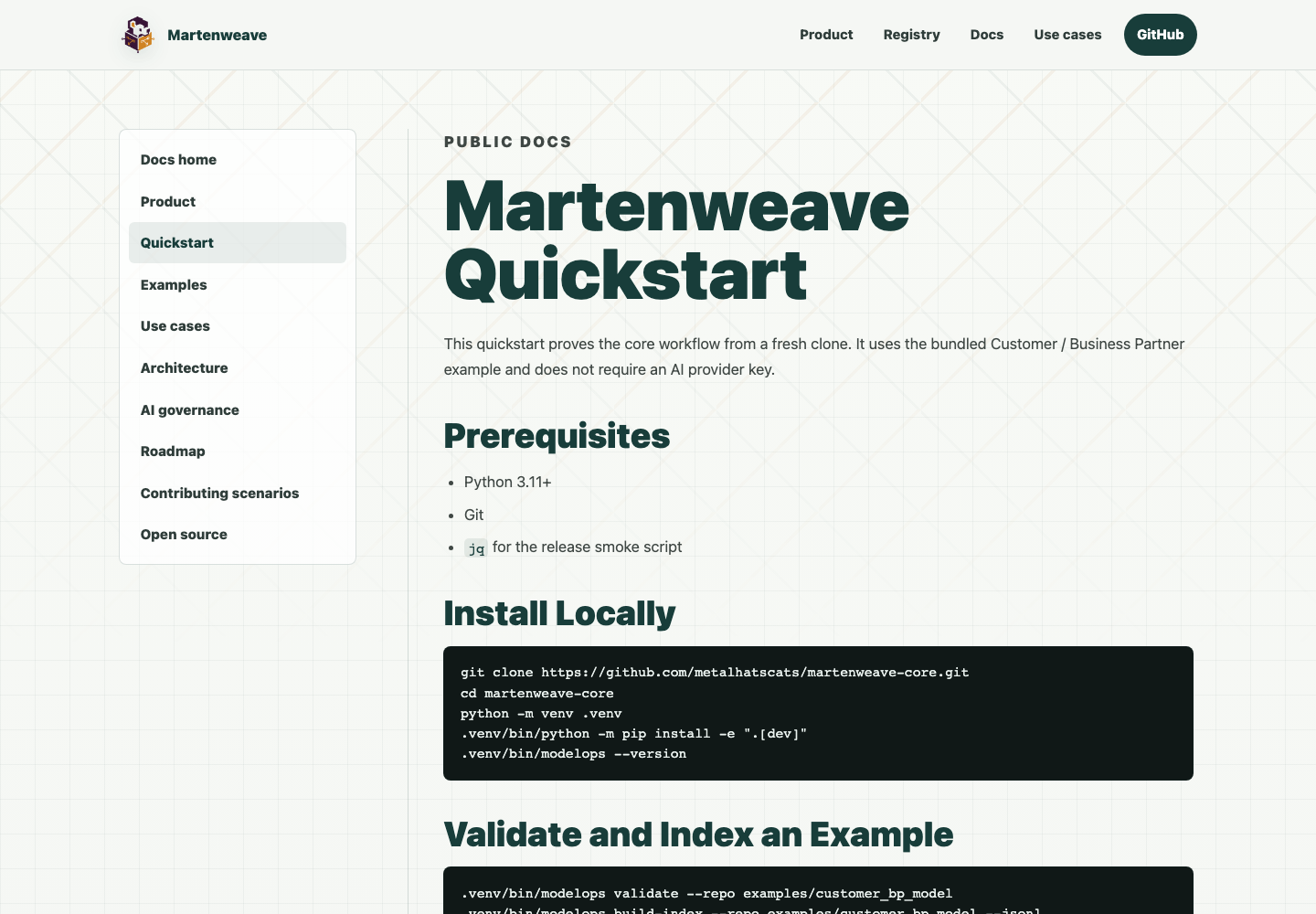Open Docs home in the sidebar
This screenshot has height=914, width=1316.
(238, 160)
